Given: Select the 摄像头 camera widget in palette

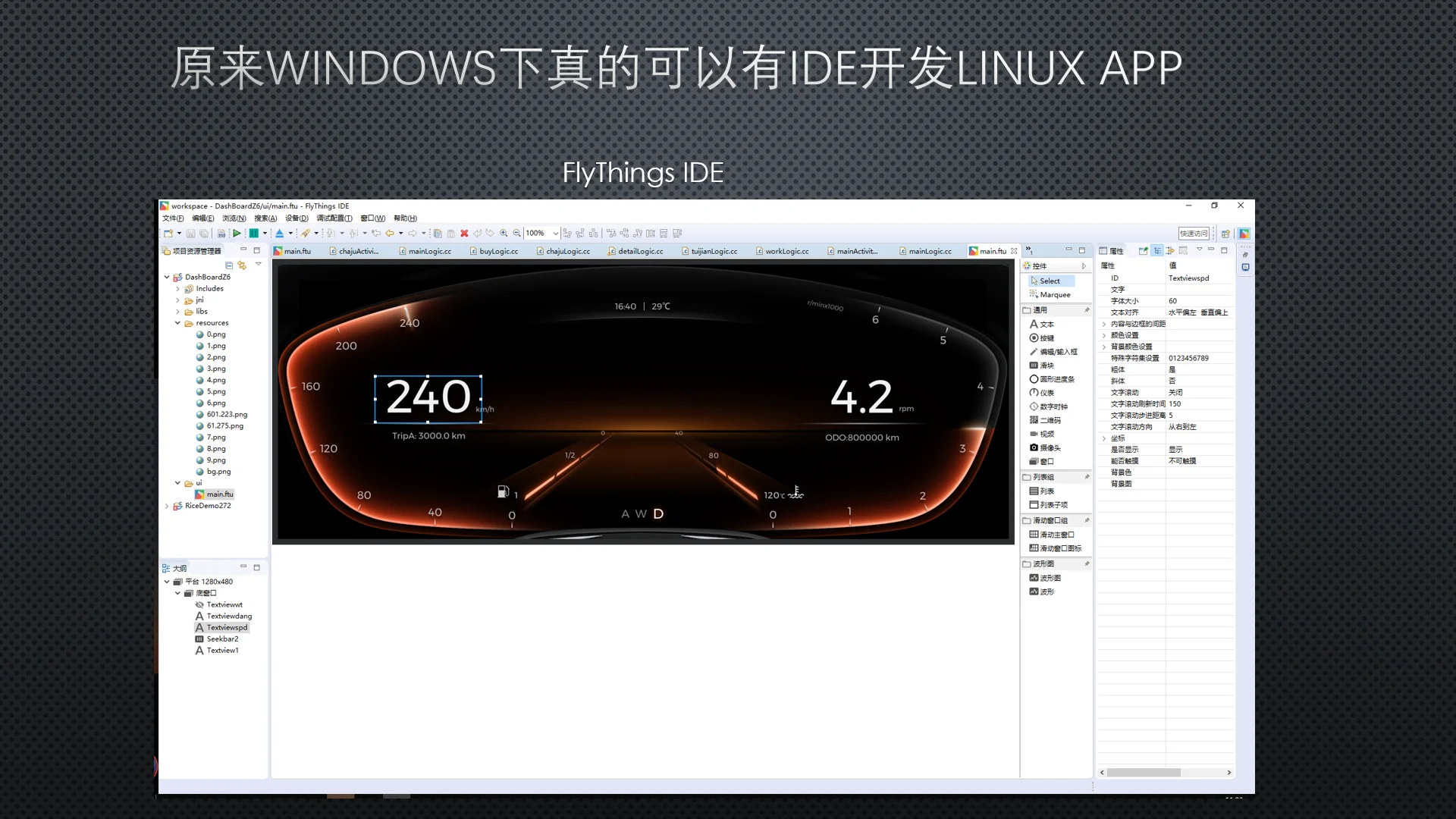Looking at the screenshot, I should (1045, 447).
